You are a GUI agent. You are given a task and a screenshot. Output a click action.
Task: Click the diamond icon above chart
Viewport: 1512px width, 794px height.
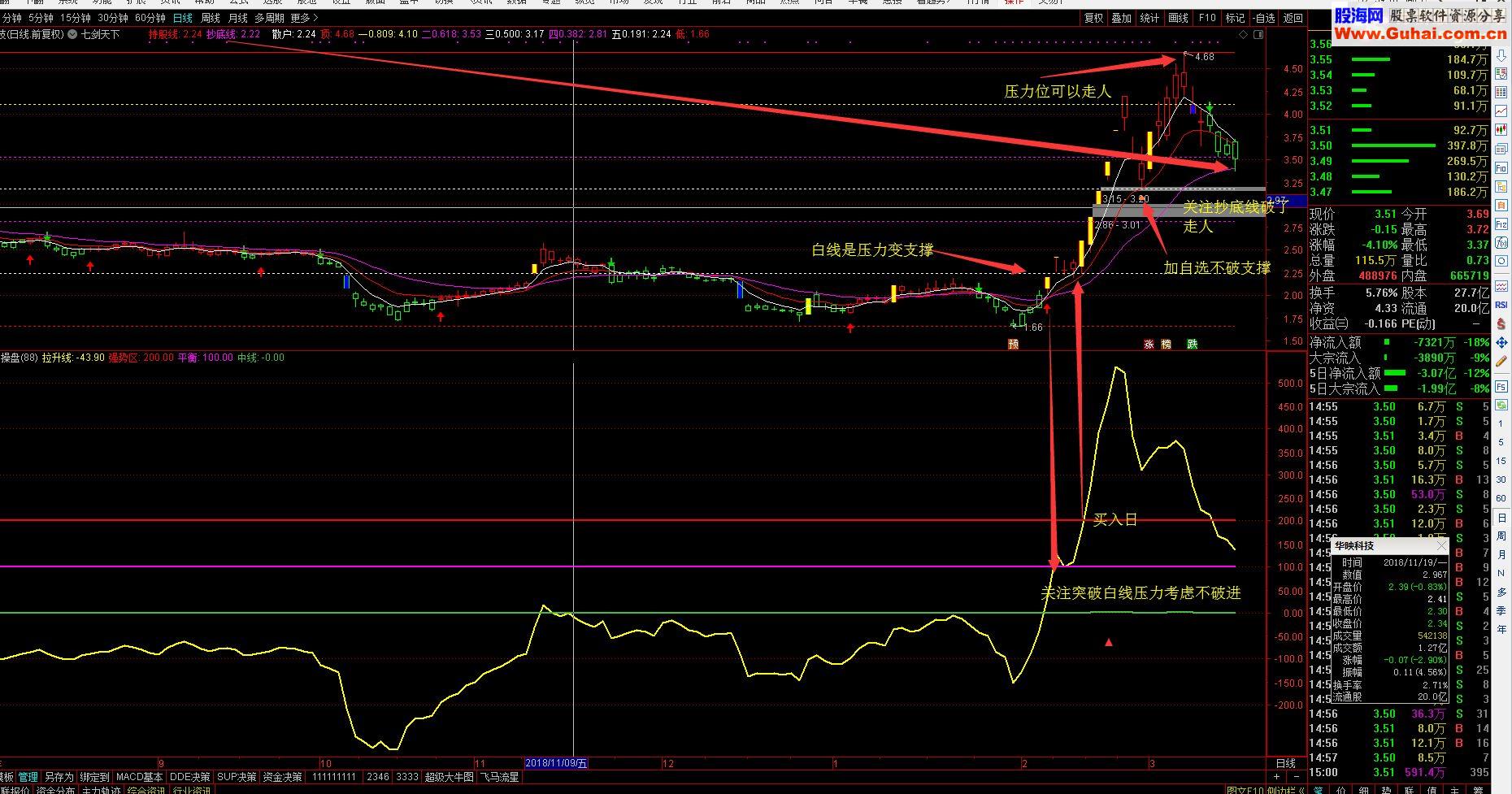pos(1242,35)
